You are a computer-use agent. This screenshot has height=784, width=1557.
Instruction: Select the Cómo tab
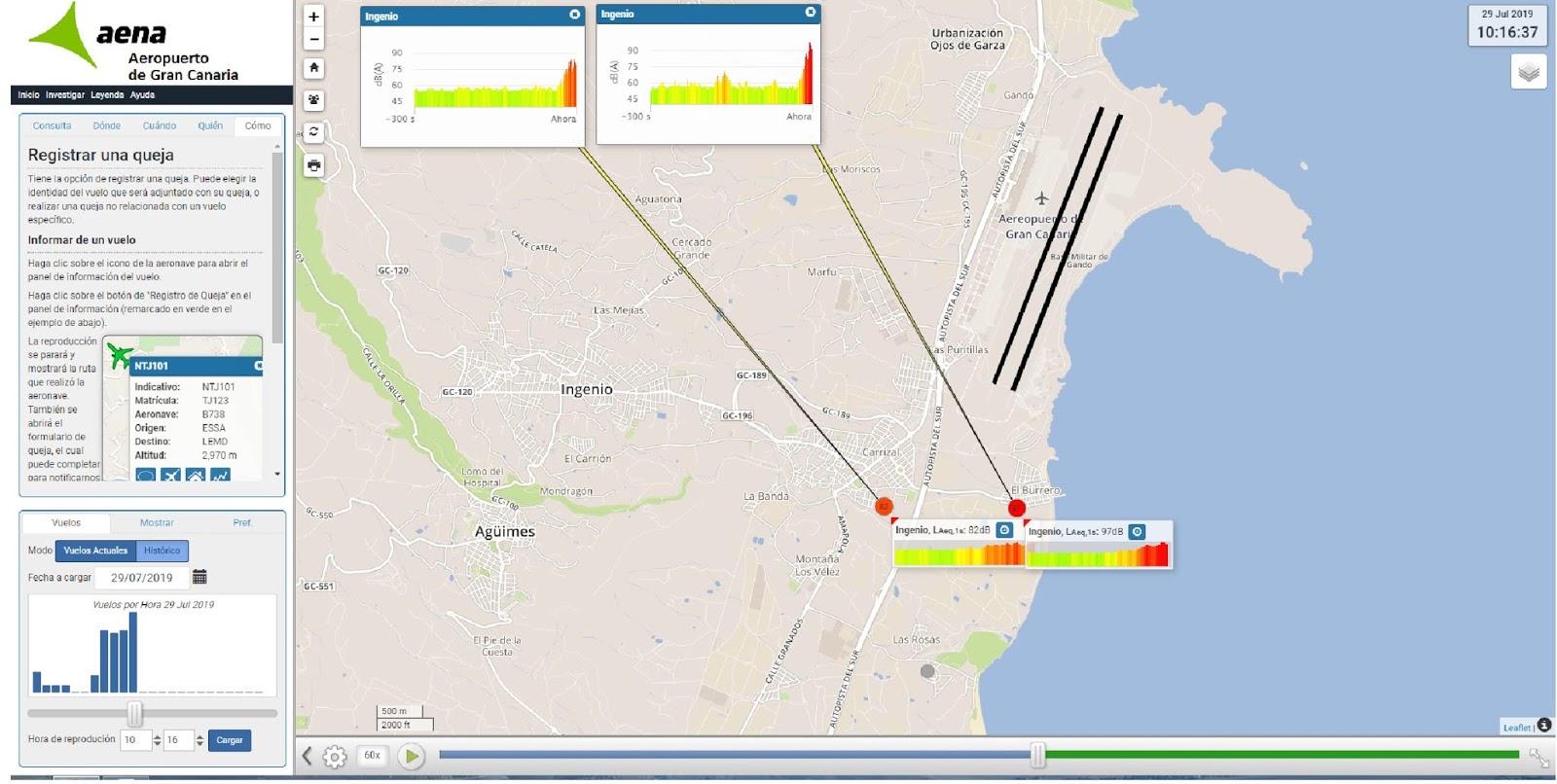[258, 125]
